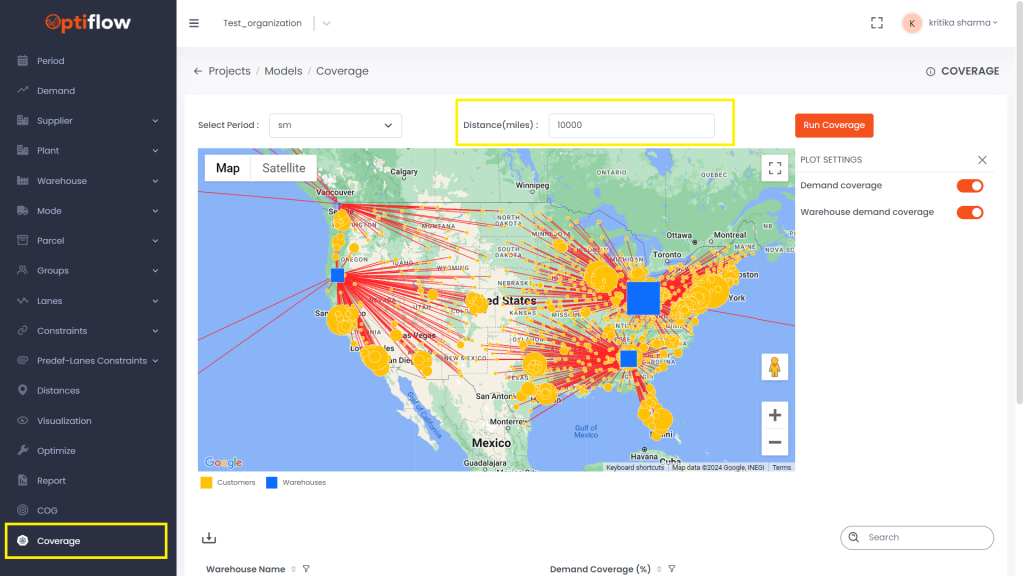The width and height of the screenshot is (1024, 576).
Task: Turn off Warehouse demand coverage toggle
Action: (x=970, y=212)
